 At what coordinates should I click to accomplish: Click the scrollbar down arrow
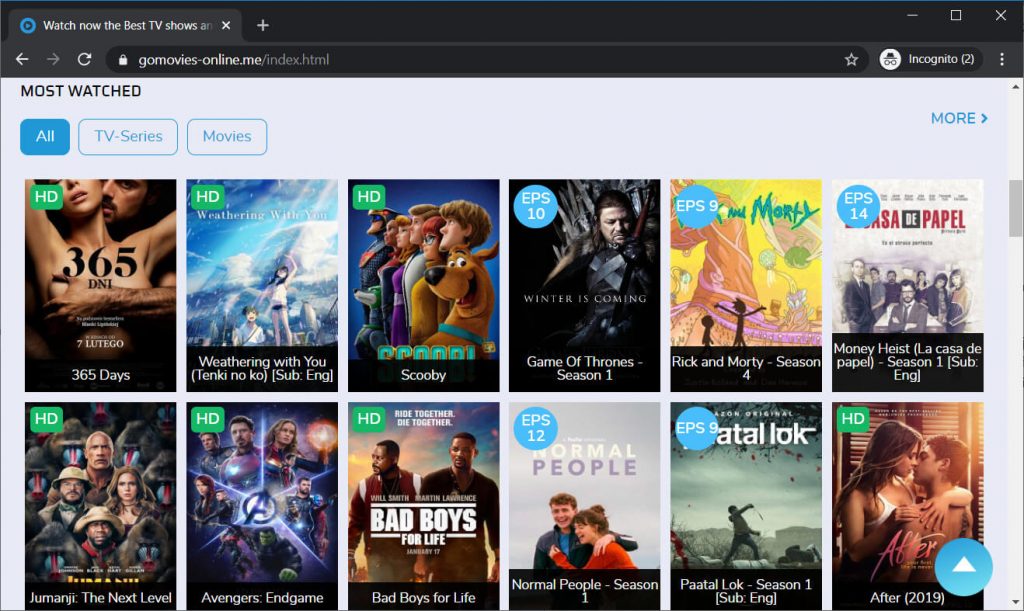point(1016,603)
